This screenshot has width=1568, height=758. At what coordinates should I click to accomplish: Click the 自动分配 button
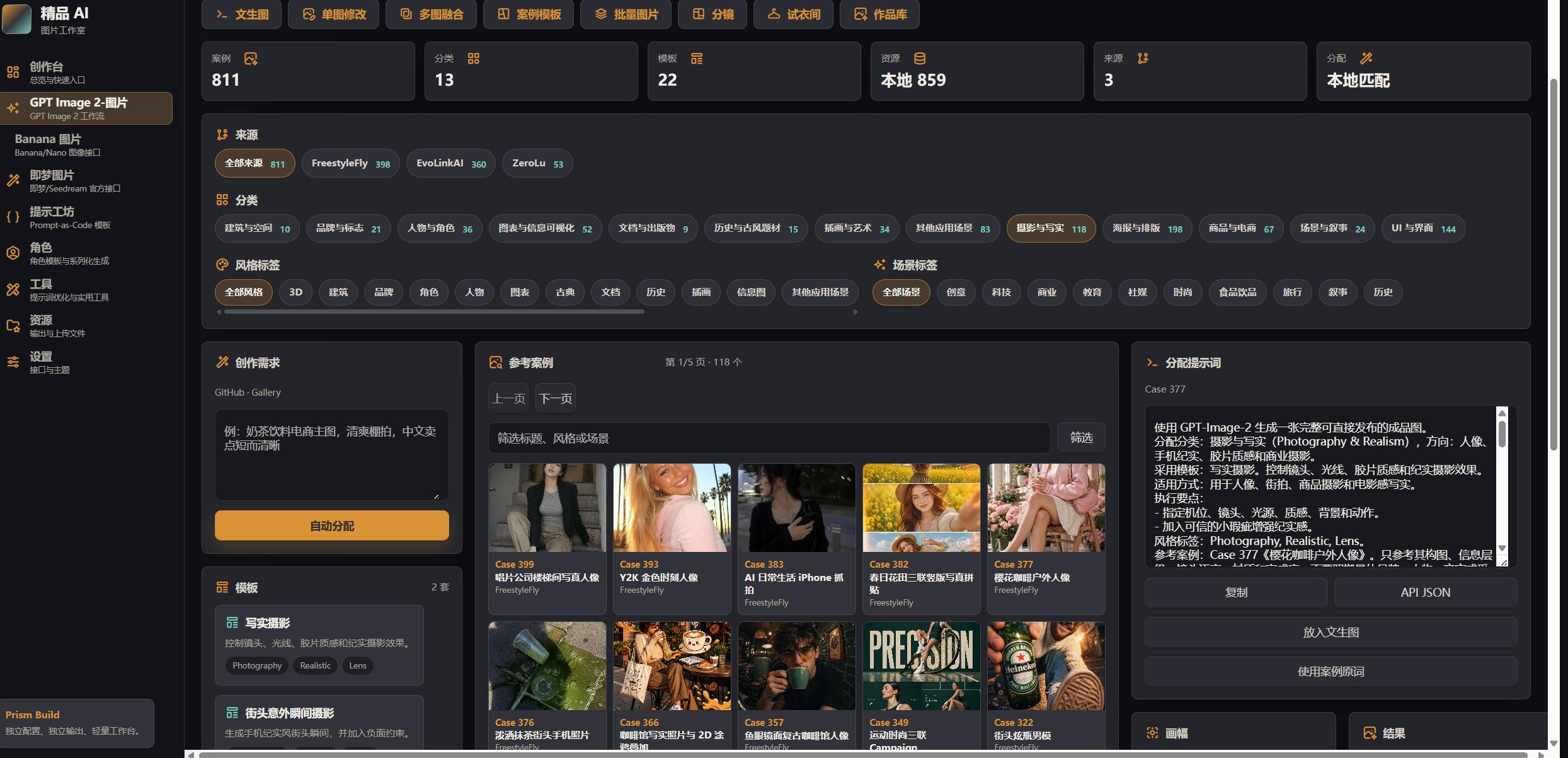click(x=332, y=525)
